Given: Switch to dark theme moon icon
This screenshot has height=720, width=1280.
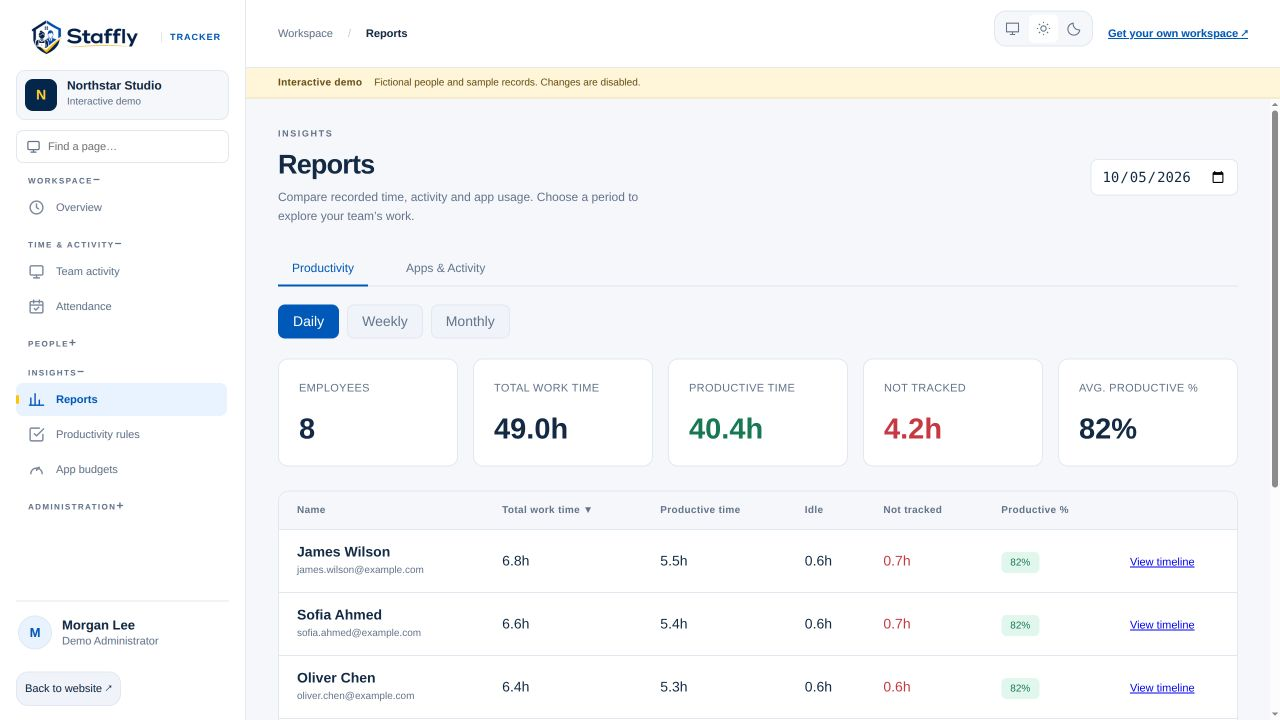Looking at the screenshot, I should point(1074,29).
